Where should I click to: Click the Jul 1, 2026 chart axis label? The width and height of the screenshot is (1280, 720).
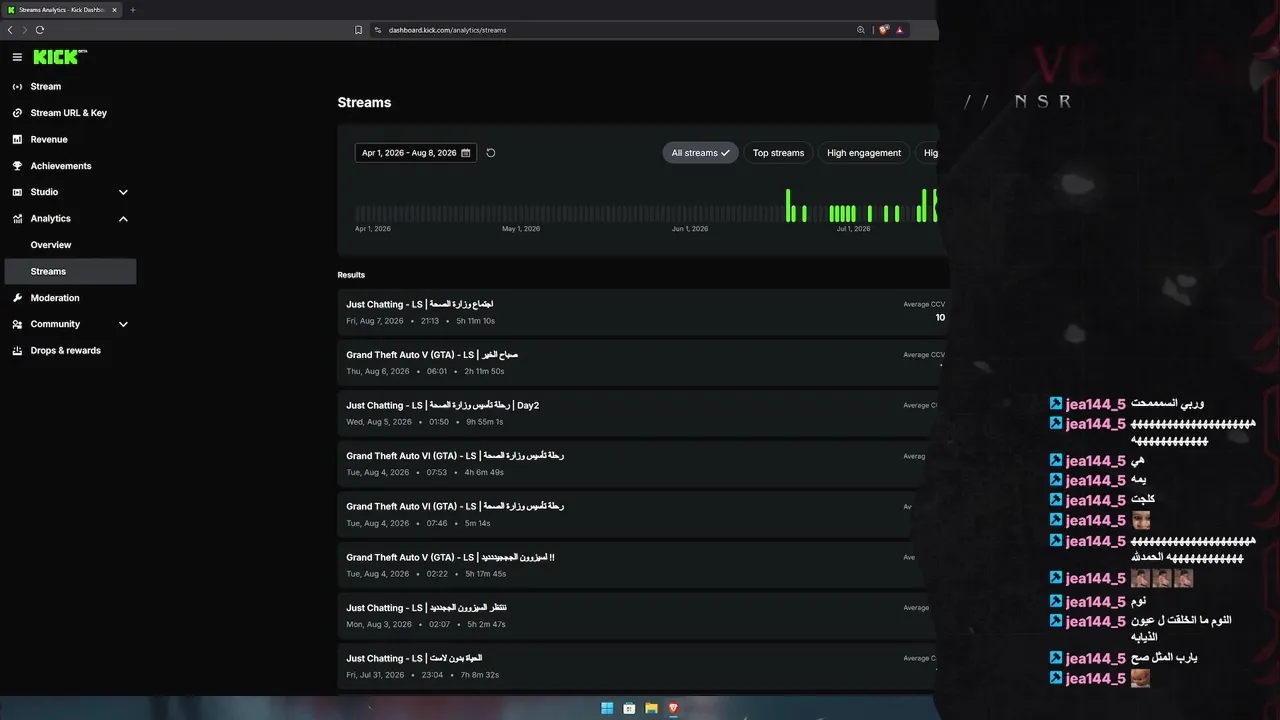point(853,229)
